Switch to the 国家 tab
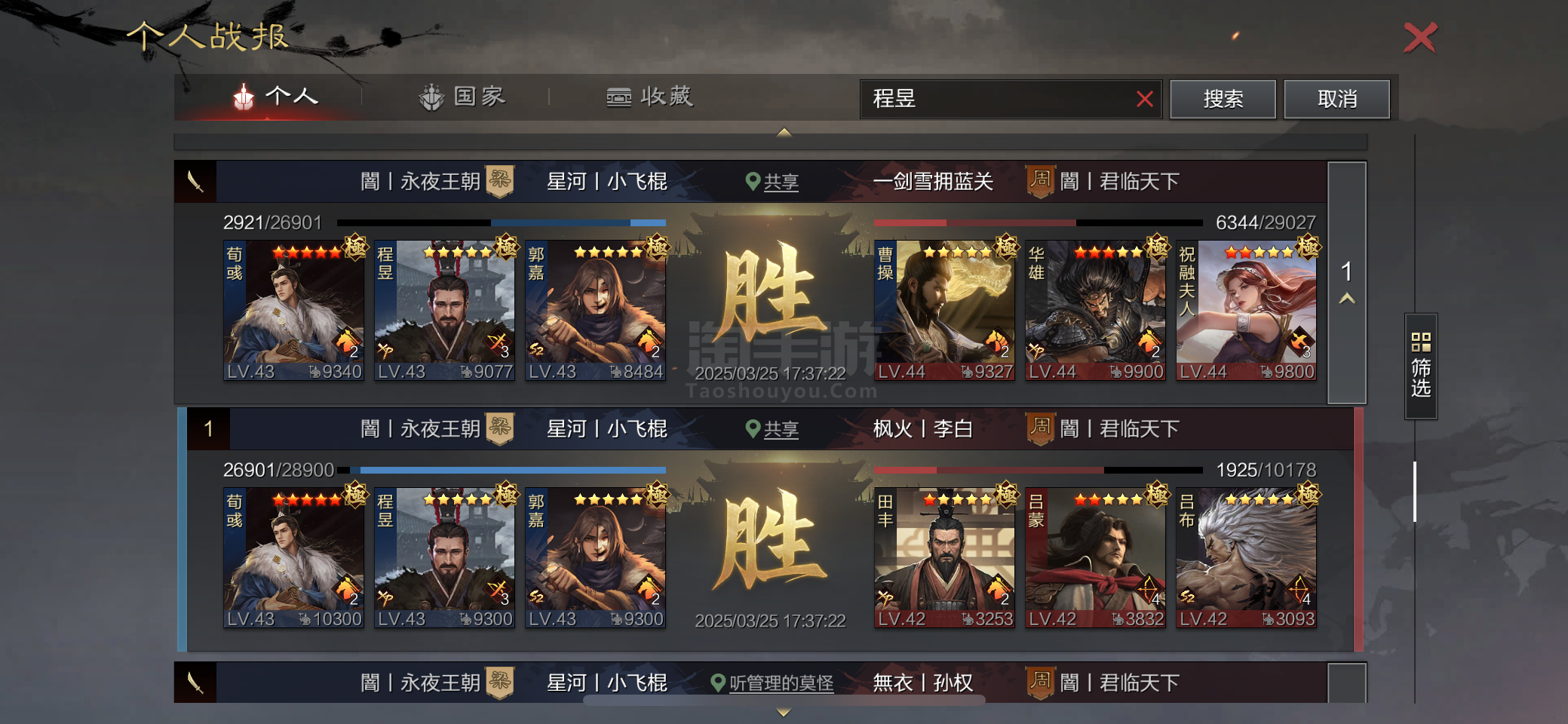 tap(462, 97)
